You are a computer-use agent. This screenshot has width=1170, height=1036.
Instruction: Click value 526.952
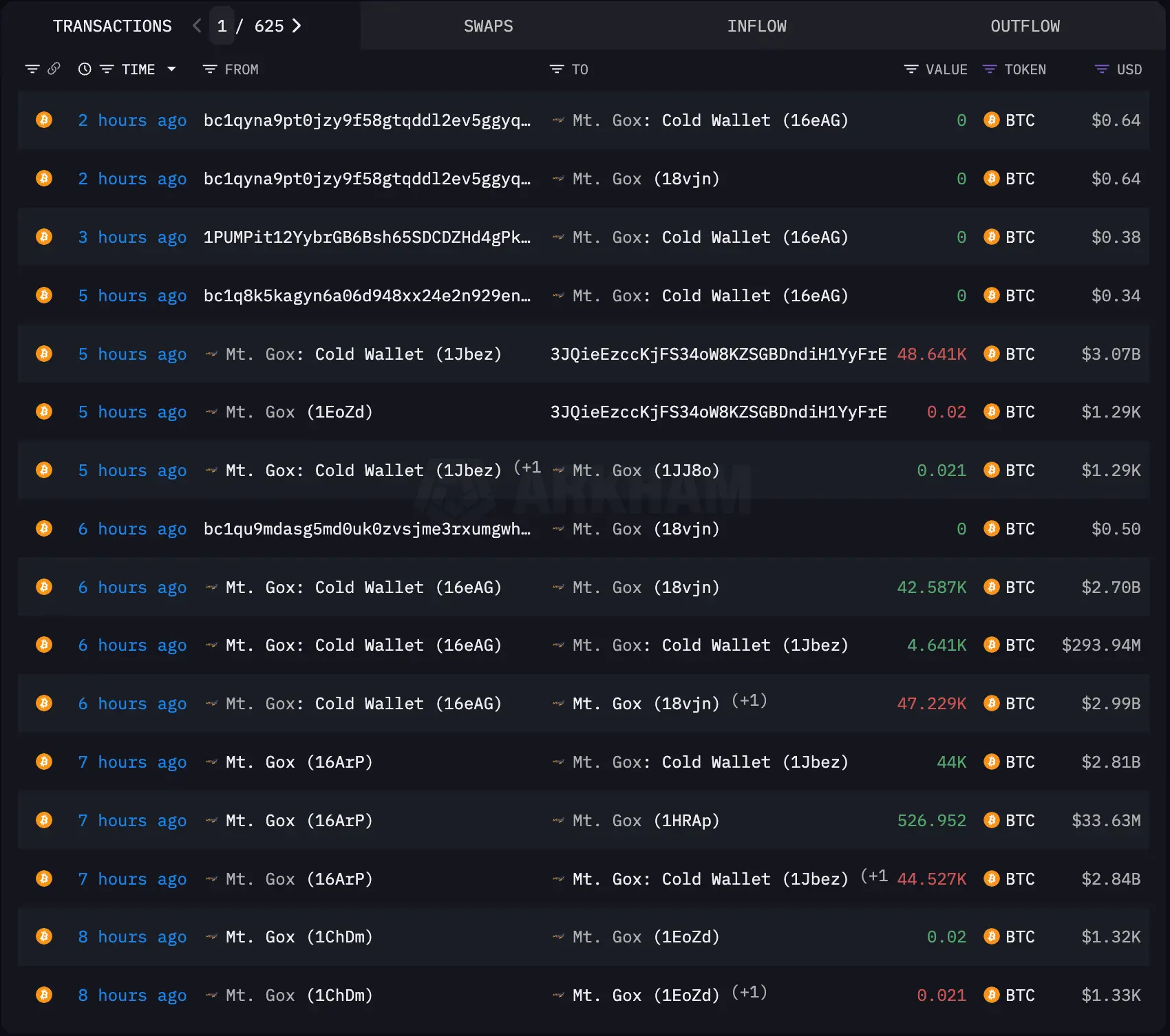(x=931, y=821)
